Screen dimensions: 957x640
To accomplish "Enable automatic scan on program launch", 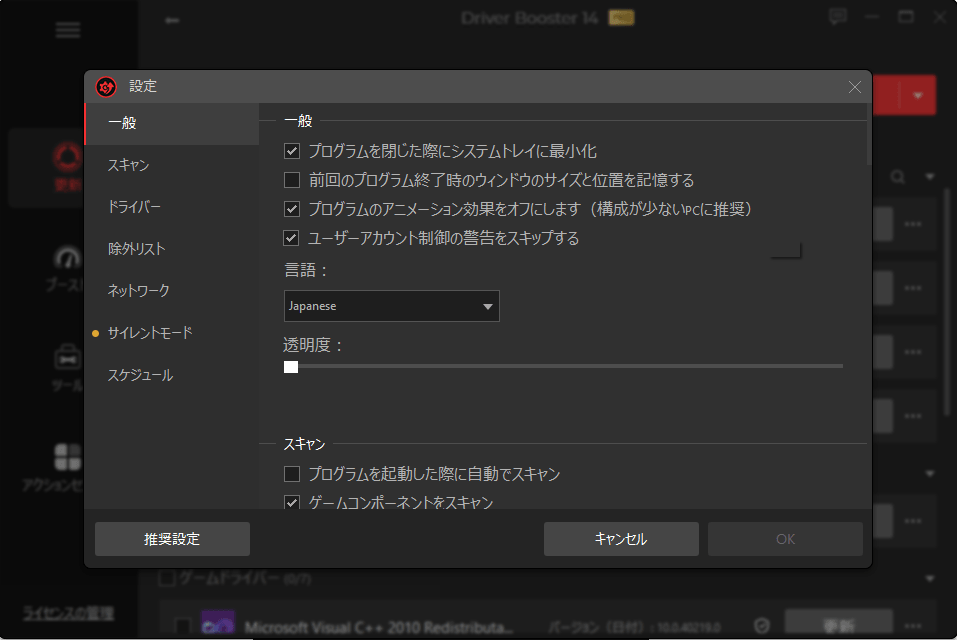I will point(292,473).
